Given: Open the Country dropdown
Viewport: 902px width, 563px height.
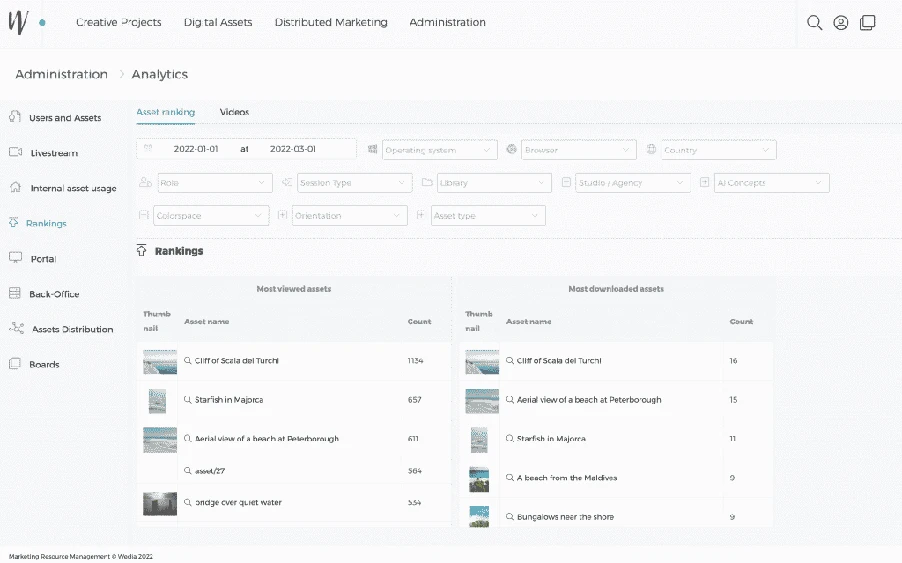Looking at the screenshot, I should point(718,150).
